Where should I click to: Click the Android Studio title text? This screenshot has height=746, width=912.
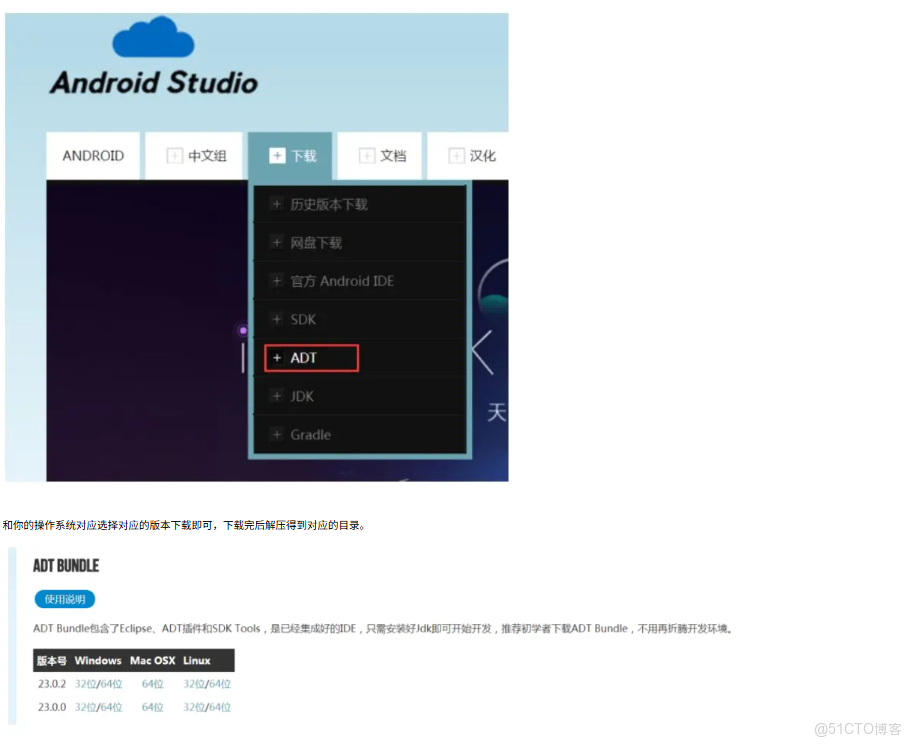pos(154,82)
